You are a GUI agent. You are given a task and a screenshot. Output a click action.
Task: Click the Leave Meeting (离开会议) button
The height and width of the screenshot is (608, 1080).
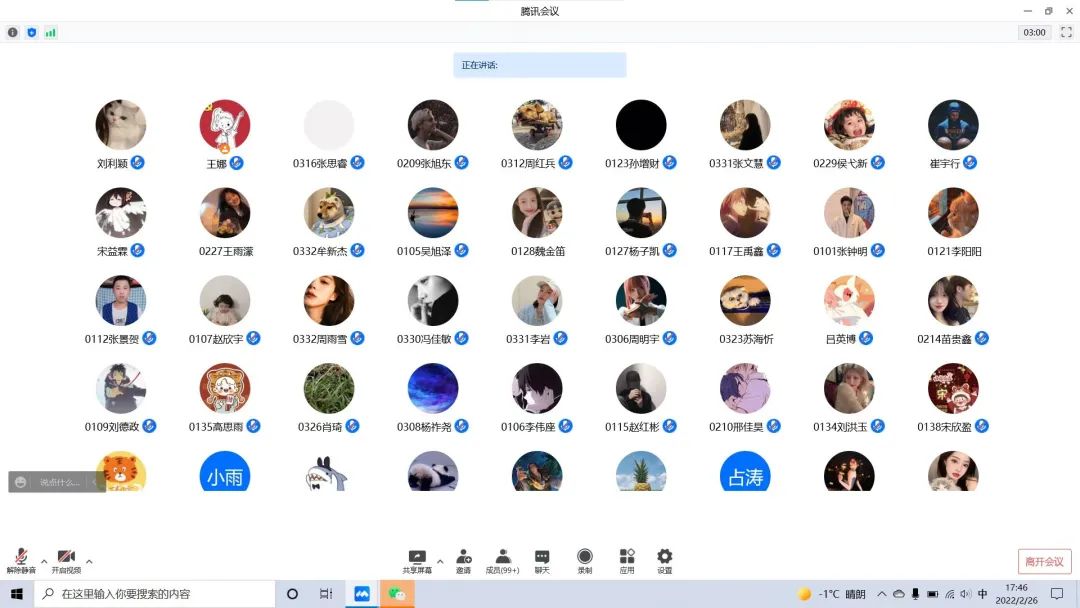1044,561
